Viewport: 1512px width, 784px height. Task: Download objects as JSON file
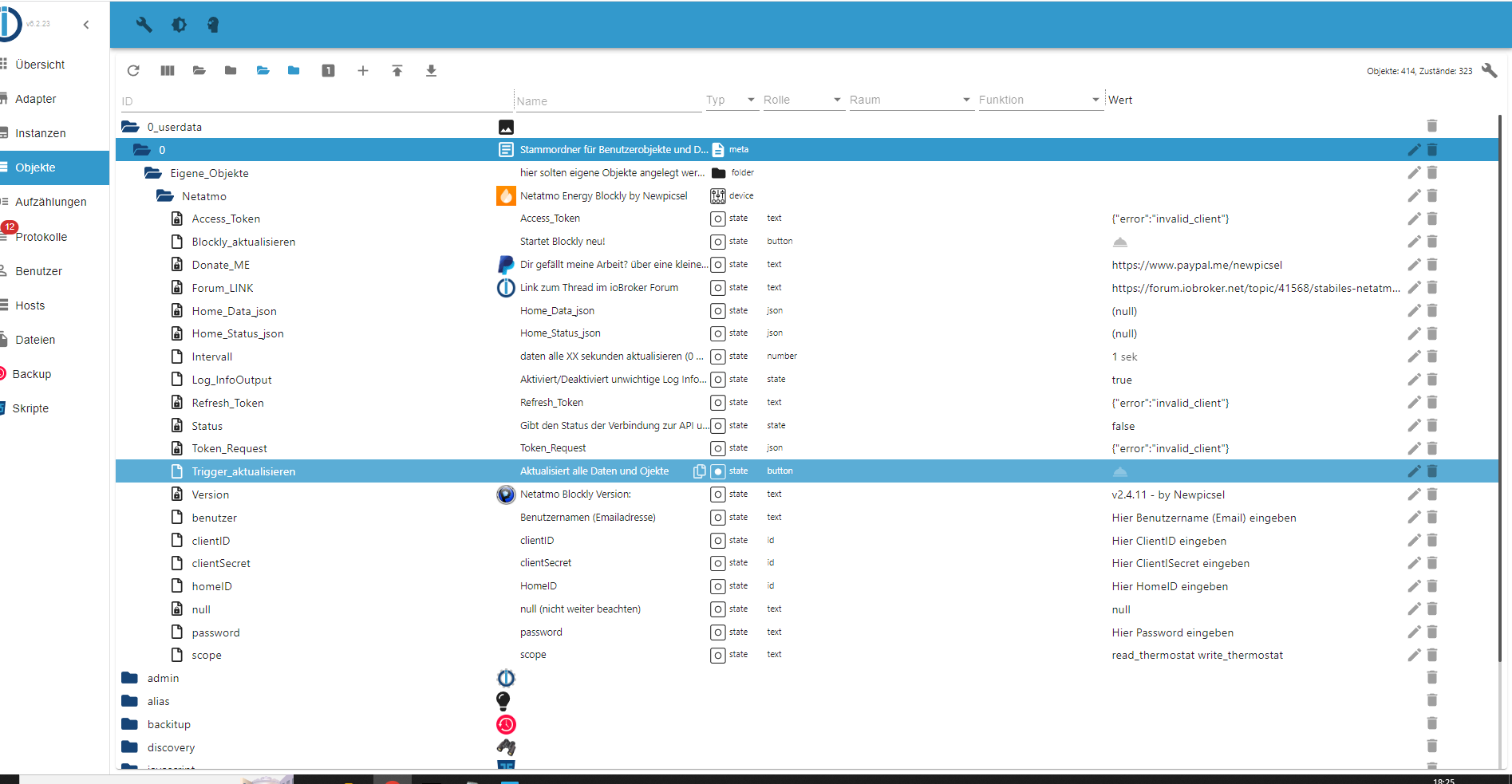click(431, 71)
